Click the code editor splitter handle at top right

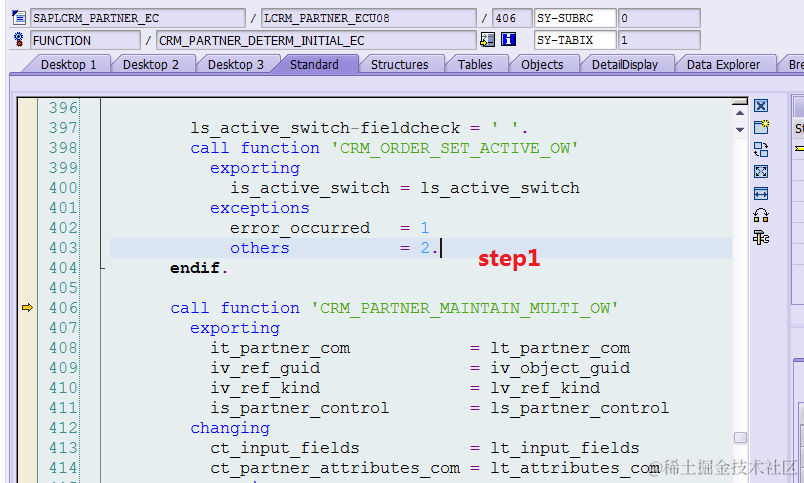pyautogui.click(x=739, y=102)
